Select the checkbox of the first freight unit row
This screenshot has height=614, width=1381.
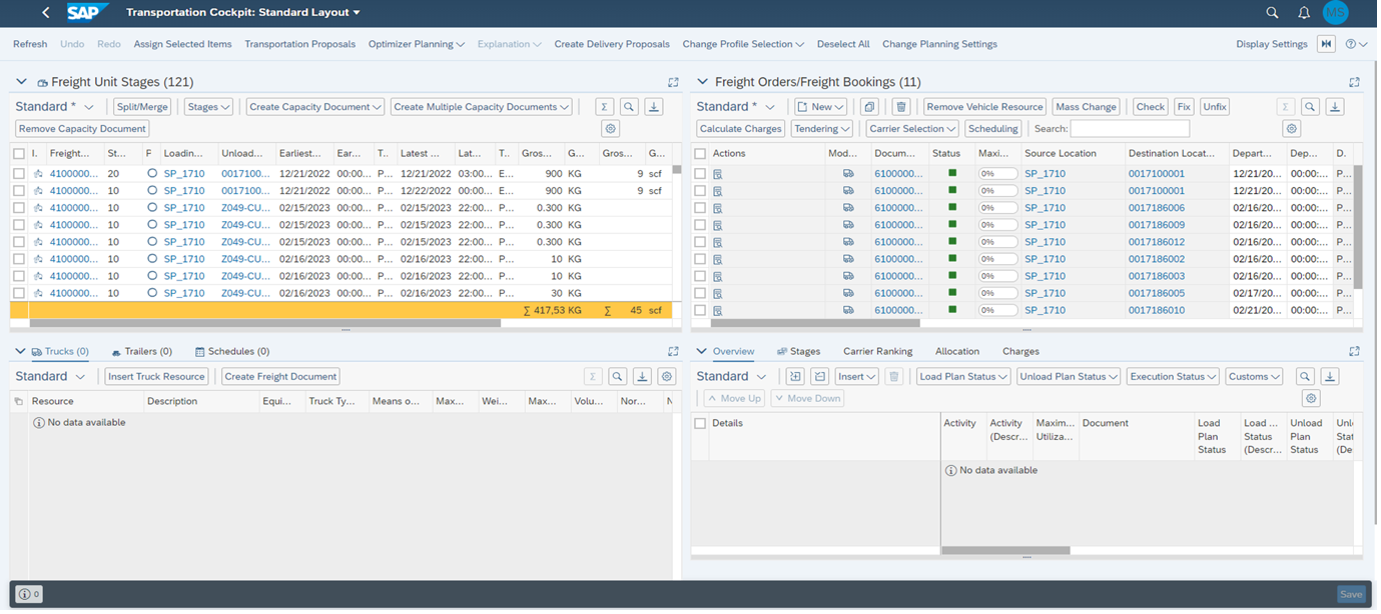18,173
